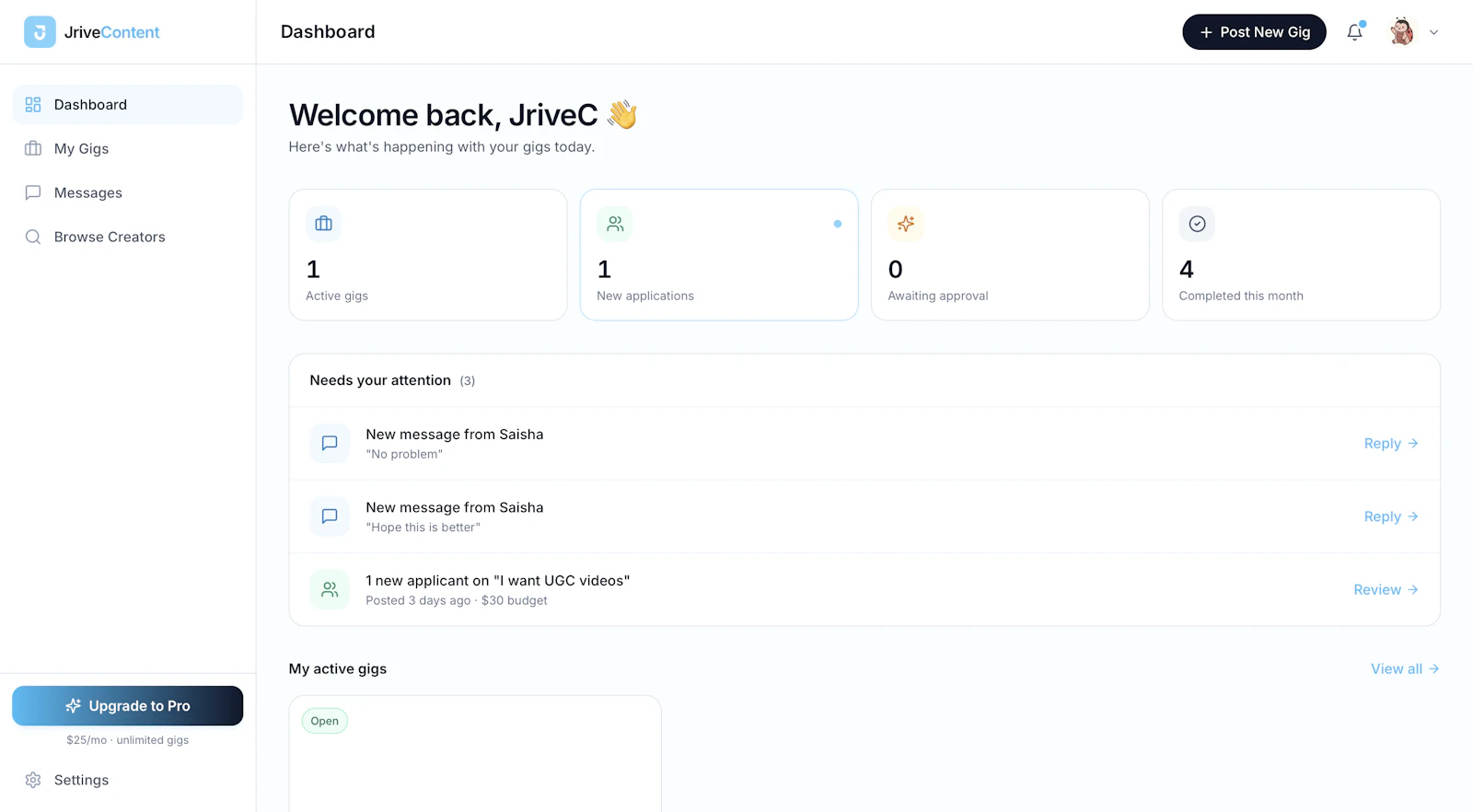This screenshot has height=812, width=1473.
Task: Click the Active gigs briefcase icon
Action: [x=323, y=224]
